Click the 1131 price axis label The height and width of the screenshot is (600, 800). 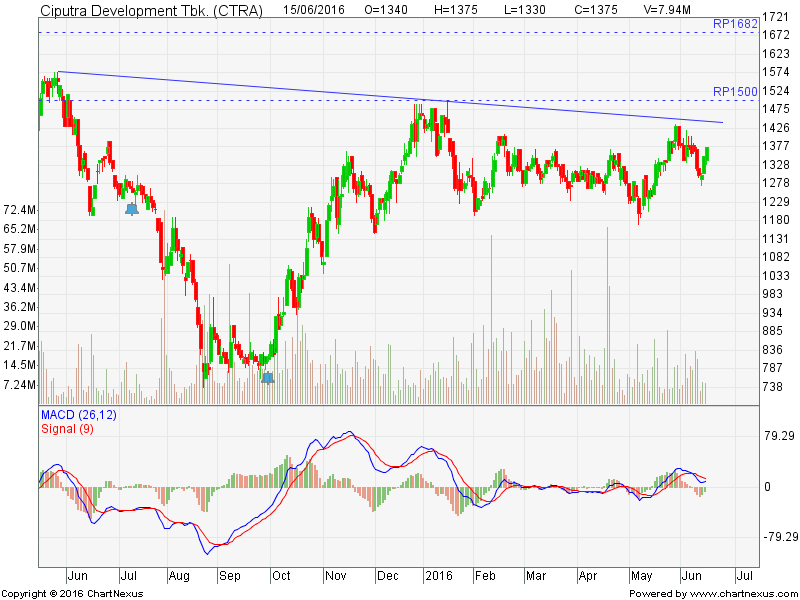[x=776, y=239]
